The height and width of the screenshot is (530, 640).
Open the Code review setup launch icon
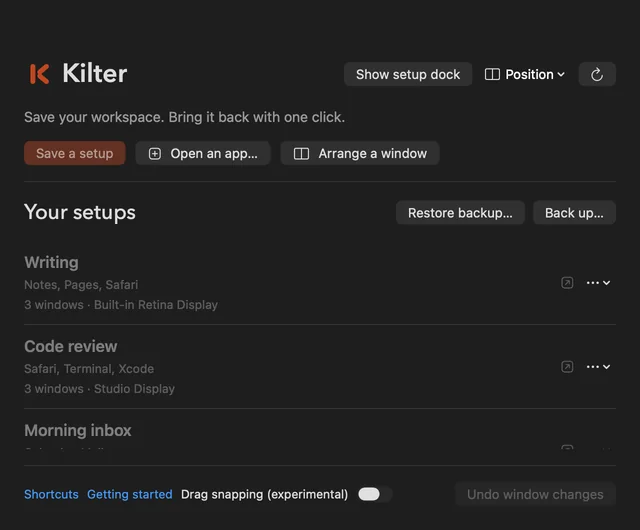pyautogui.click(x=567, y=367)
